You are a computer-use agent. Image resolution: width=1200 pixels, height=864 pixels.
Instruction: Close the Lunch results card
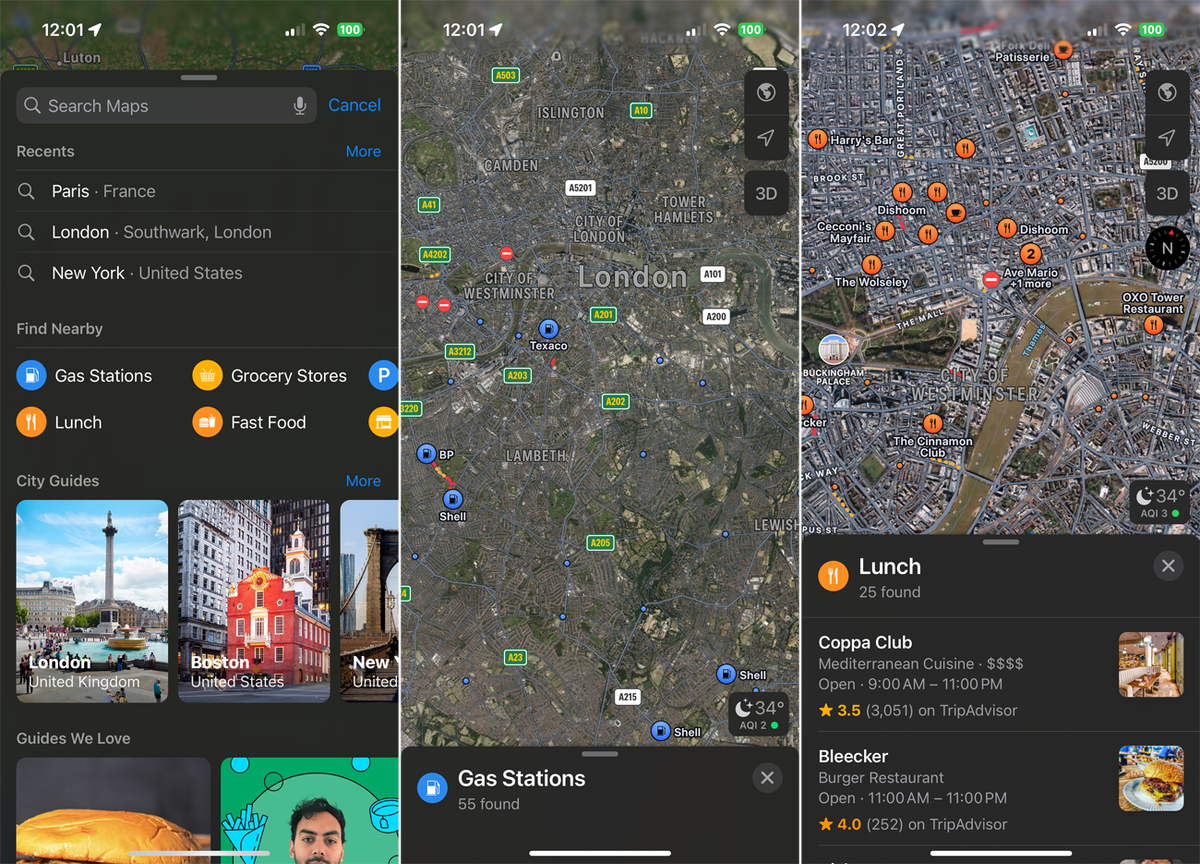tap(1168, 566)
